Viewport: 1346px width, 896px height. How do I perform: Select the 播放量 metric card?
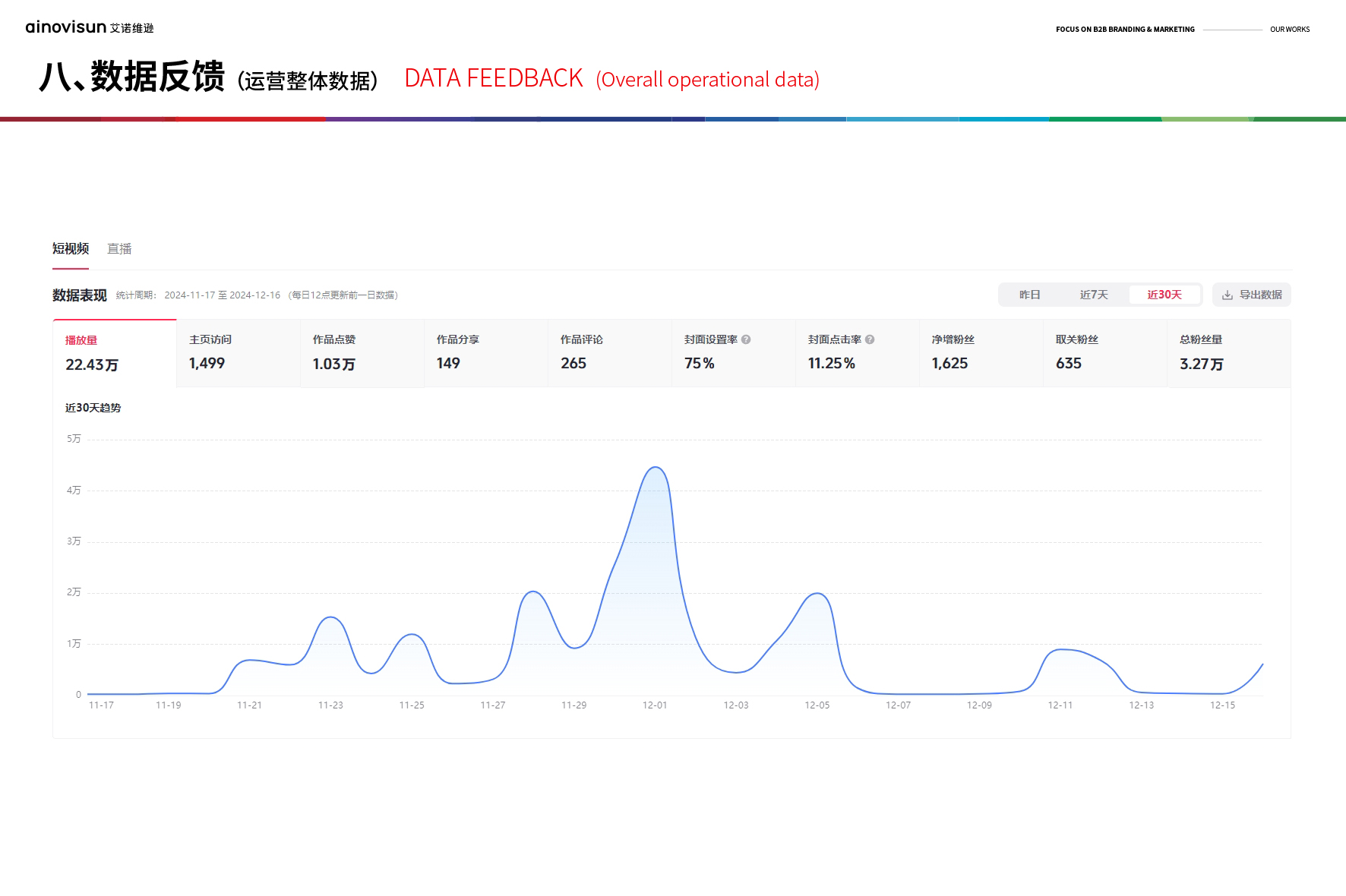pos(115,354)
